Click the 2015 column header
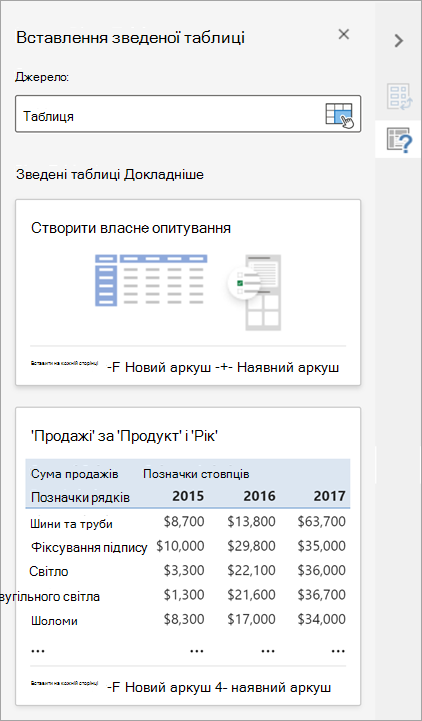The width and height of the screenshot is (422, 721). (188, 496)
